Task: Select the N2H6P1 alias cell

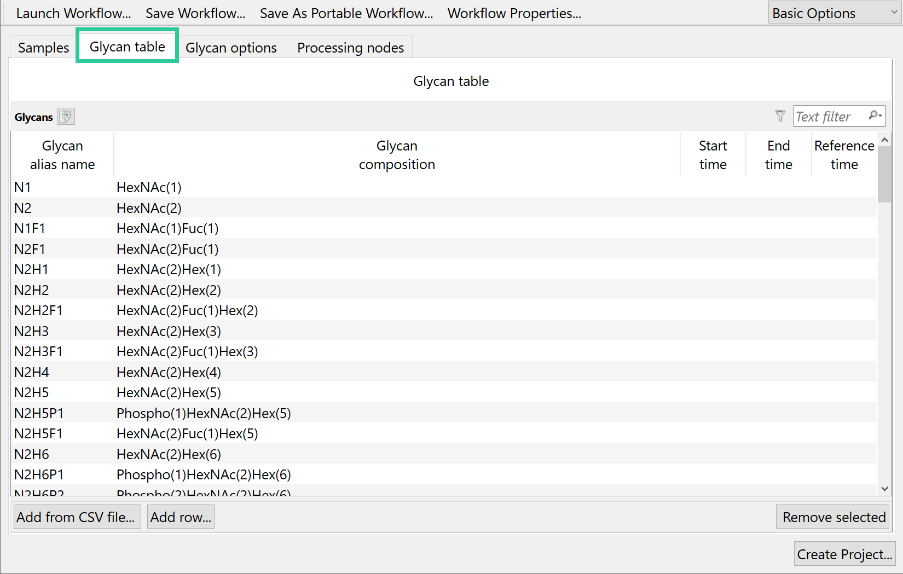Action: coord(39,474)
